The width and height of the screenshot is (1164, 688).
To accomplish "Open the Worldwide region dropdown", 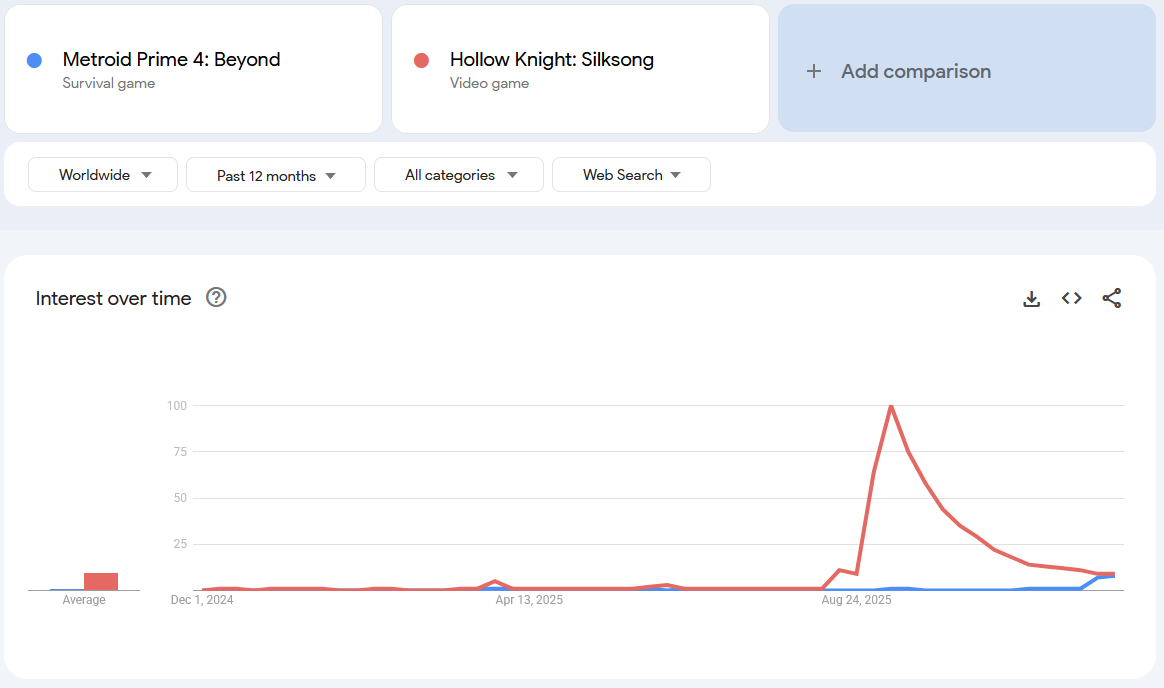I will 102,174.
